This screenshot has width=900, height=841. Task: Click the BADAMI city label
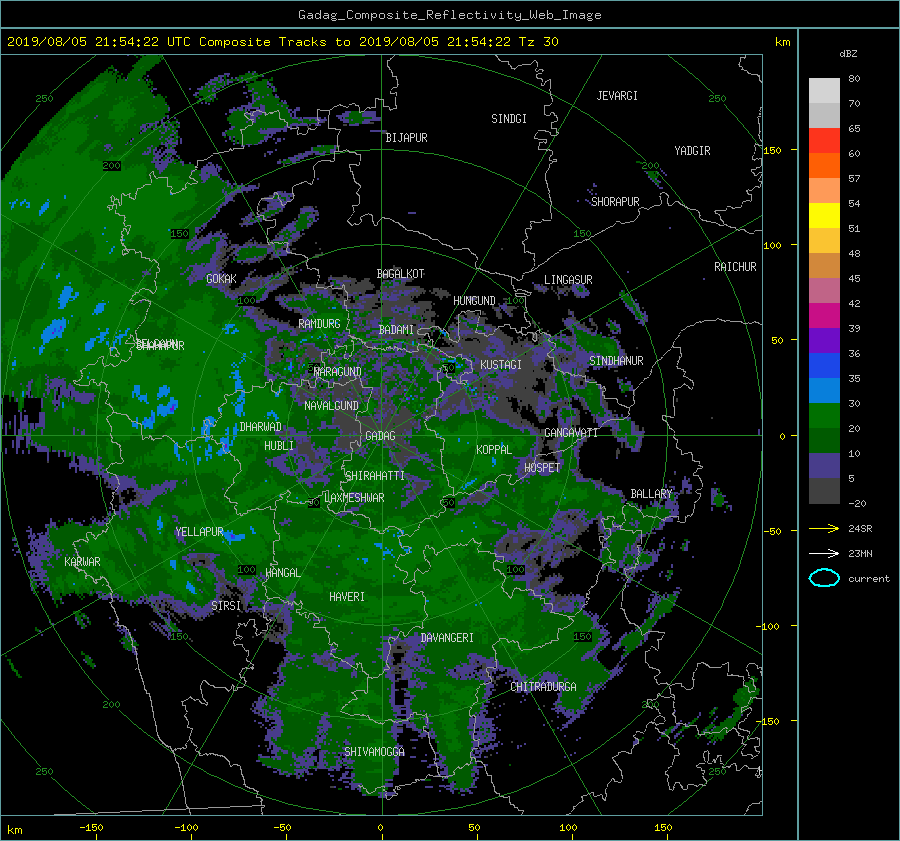[396, 330]
